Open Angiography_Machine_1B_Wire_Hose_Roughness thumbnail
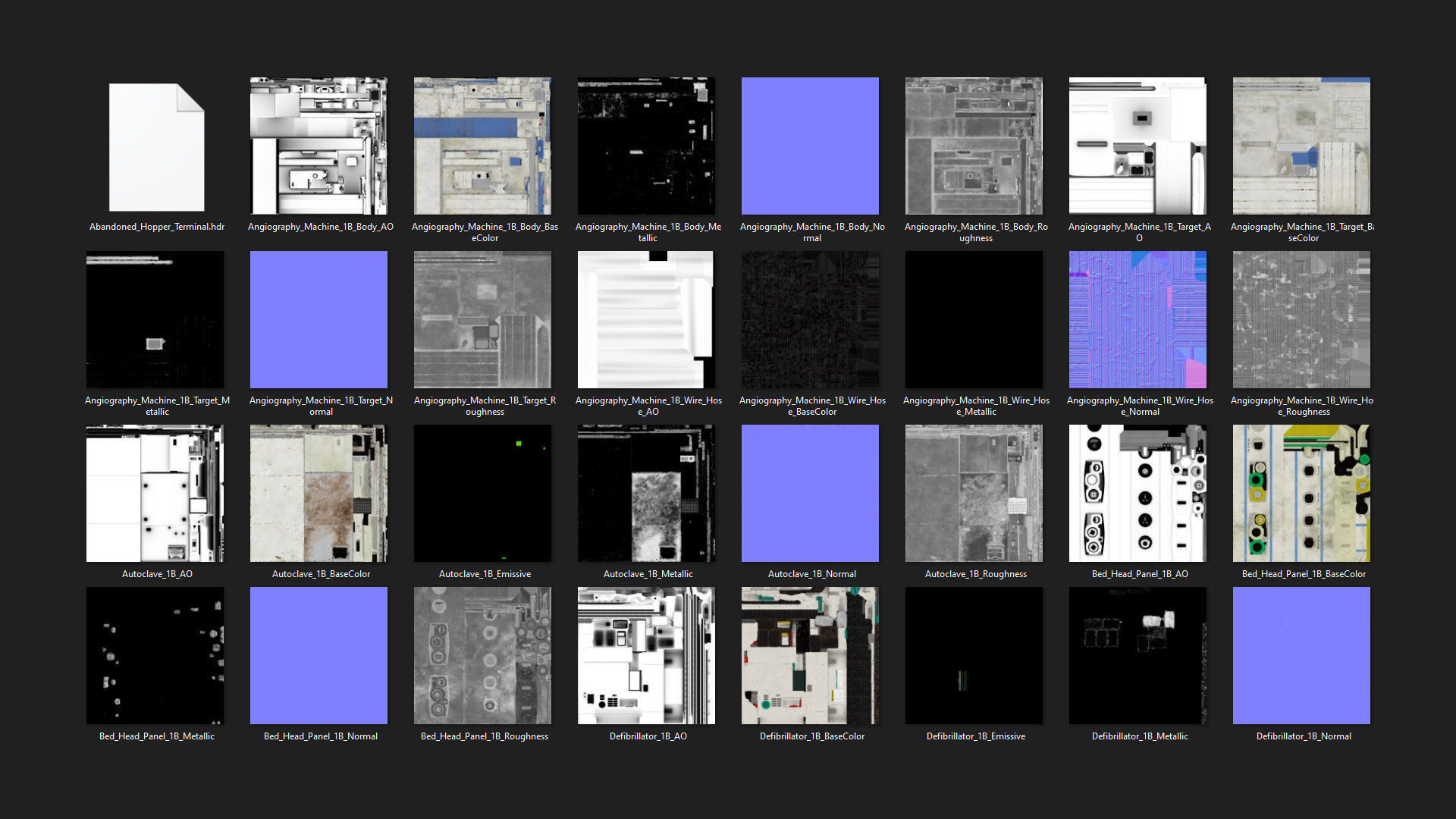Image resolution: width=1456 pixels, height=819 pixels. pos(1301,319)
